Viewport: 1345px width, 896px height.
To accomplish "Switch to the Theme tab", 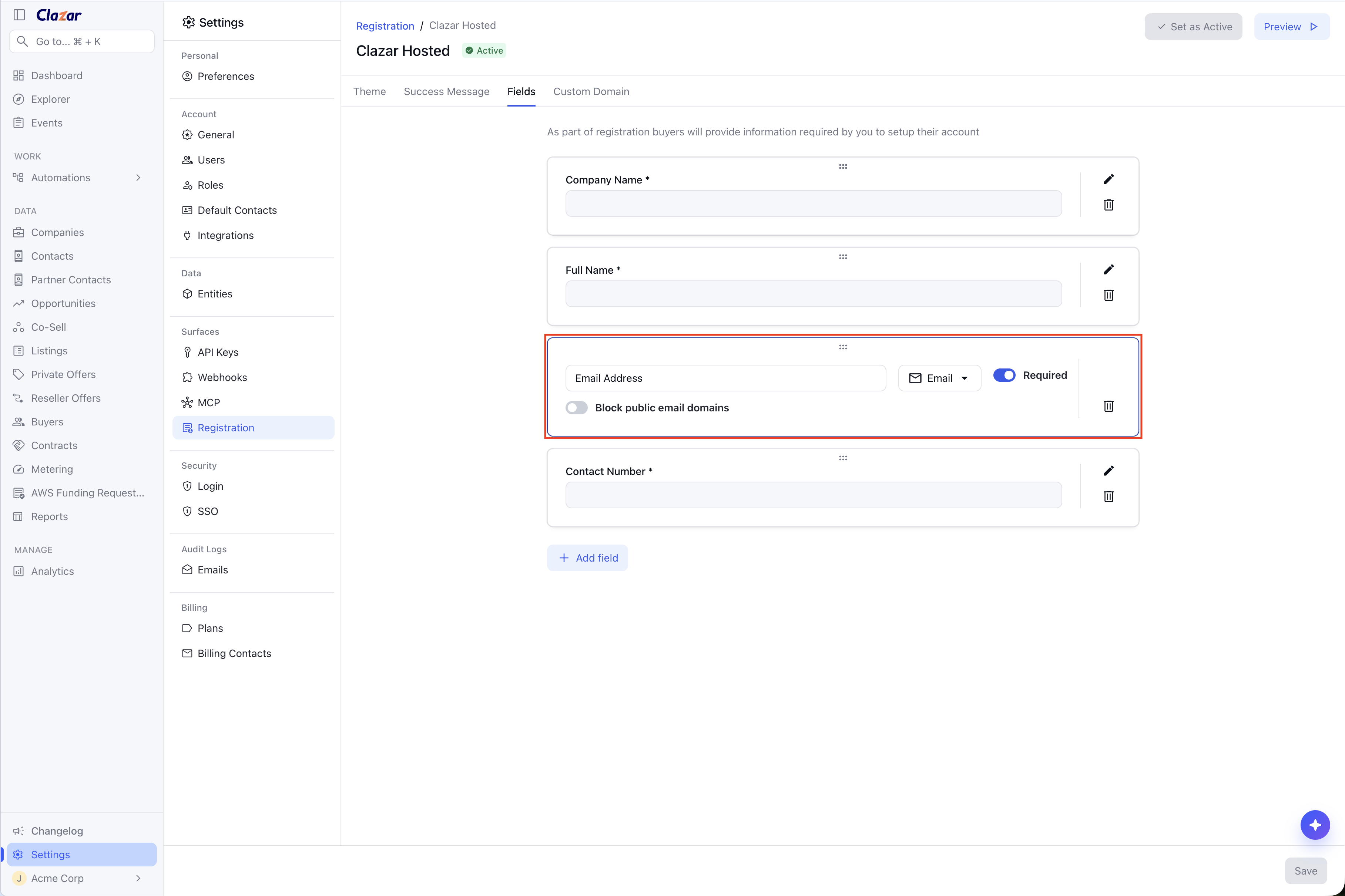I will click(x=369, y=91).
